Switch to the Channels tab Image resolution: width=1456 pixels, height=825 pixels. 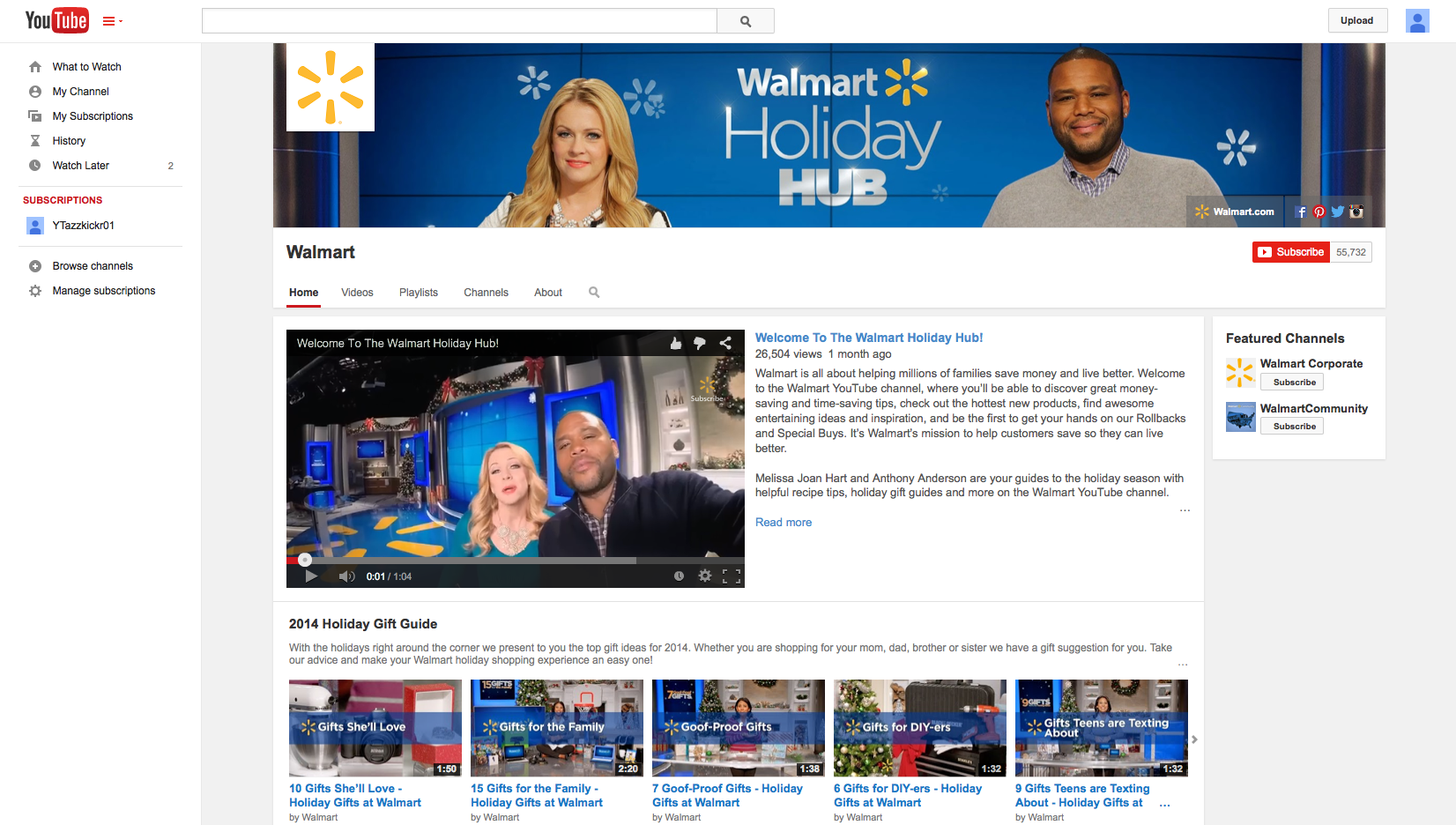pyautogui.click(x=486, y=293)
